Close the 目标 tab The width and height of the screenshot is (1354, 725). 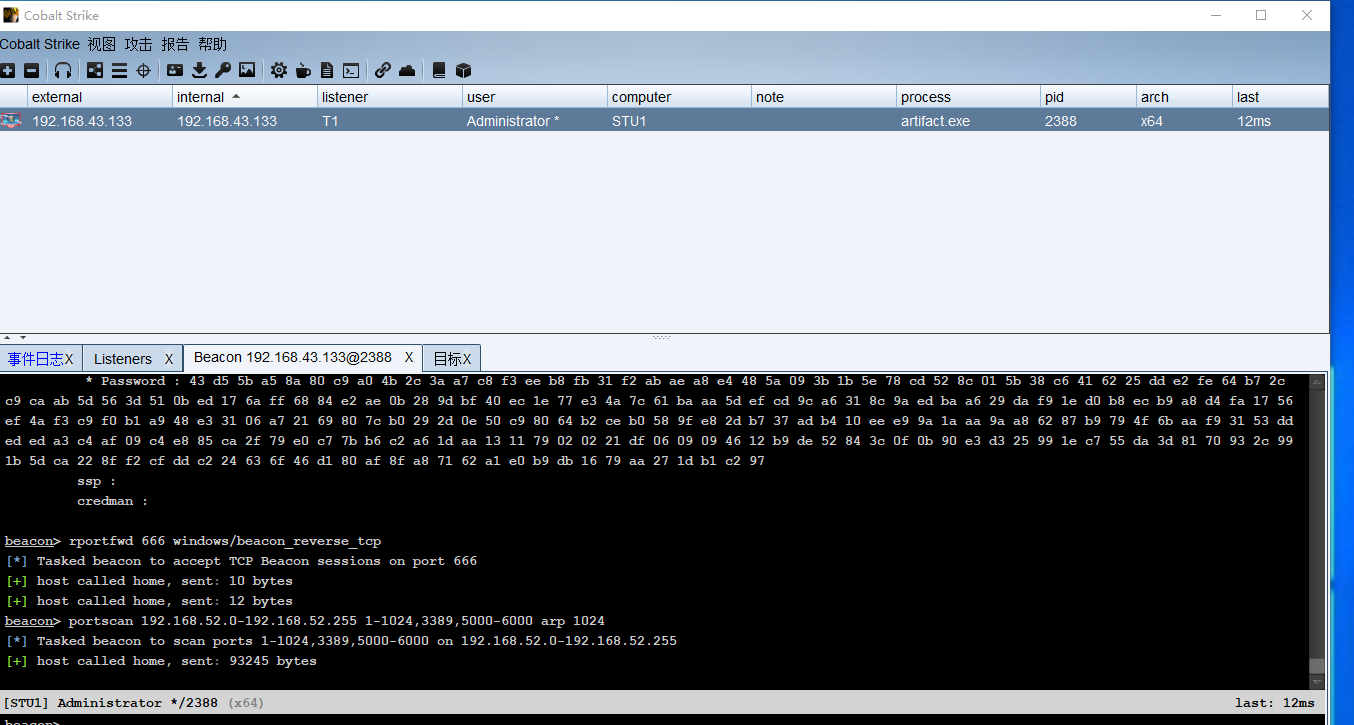pyautogui.click(x=467, y=359)
